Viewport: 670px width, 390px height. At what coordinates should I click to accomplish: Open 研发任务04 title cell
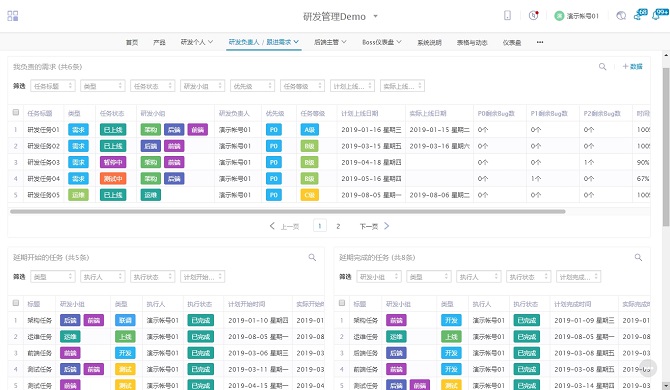coord(43,179)
